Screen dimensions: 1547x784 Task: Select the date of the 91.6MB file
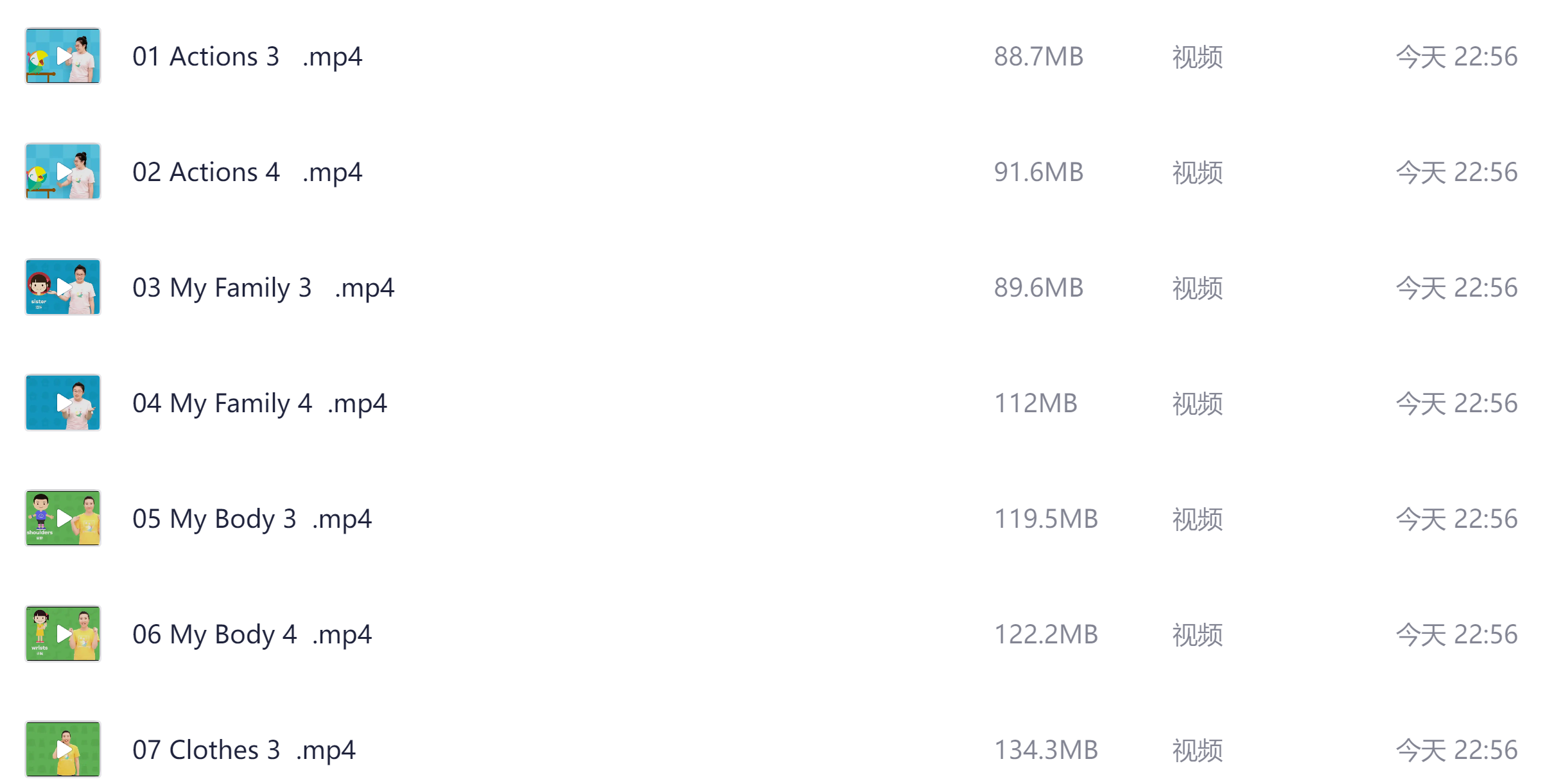(x=1456, y=172)
